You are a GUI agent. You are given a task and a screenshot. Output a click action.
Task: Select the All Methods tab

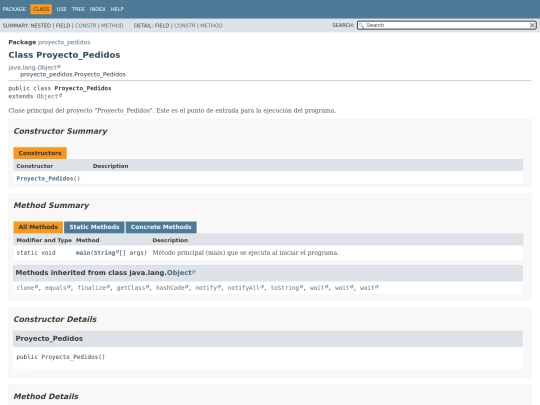pyautogui.click(x=38, y=227)
